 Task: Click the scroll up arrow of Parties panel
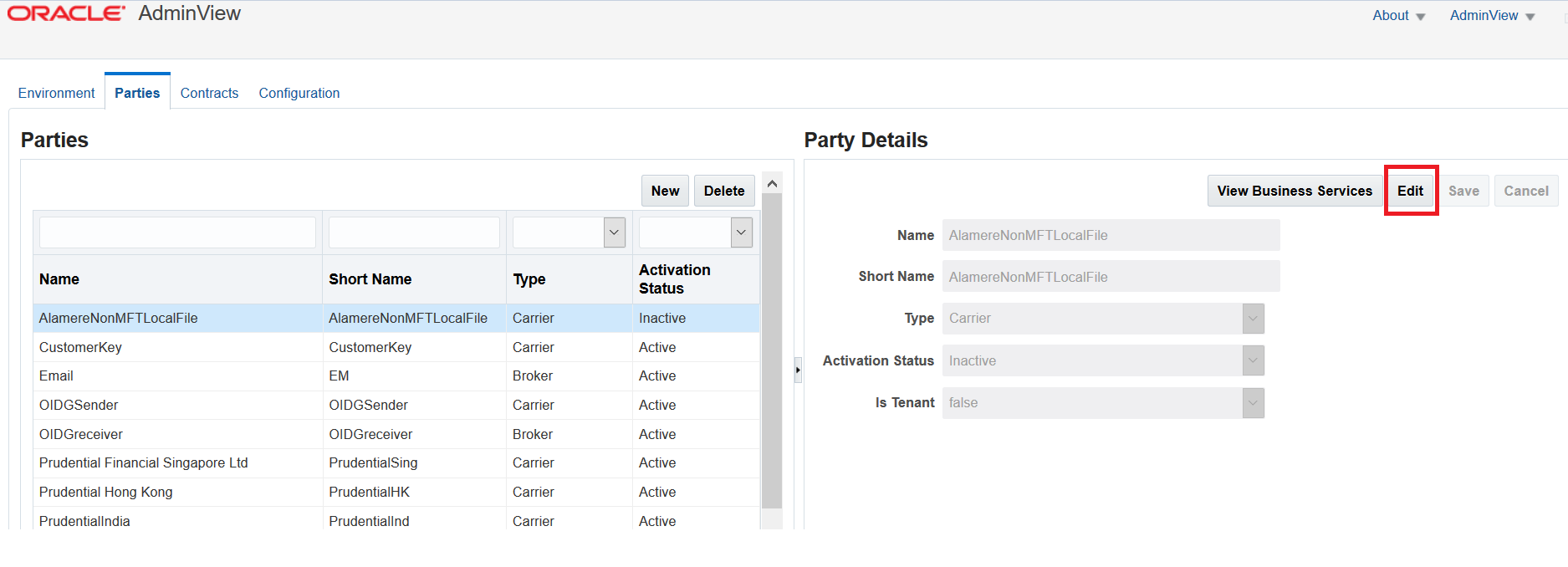(772, 183)
